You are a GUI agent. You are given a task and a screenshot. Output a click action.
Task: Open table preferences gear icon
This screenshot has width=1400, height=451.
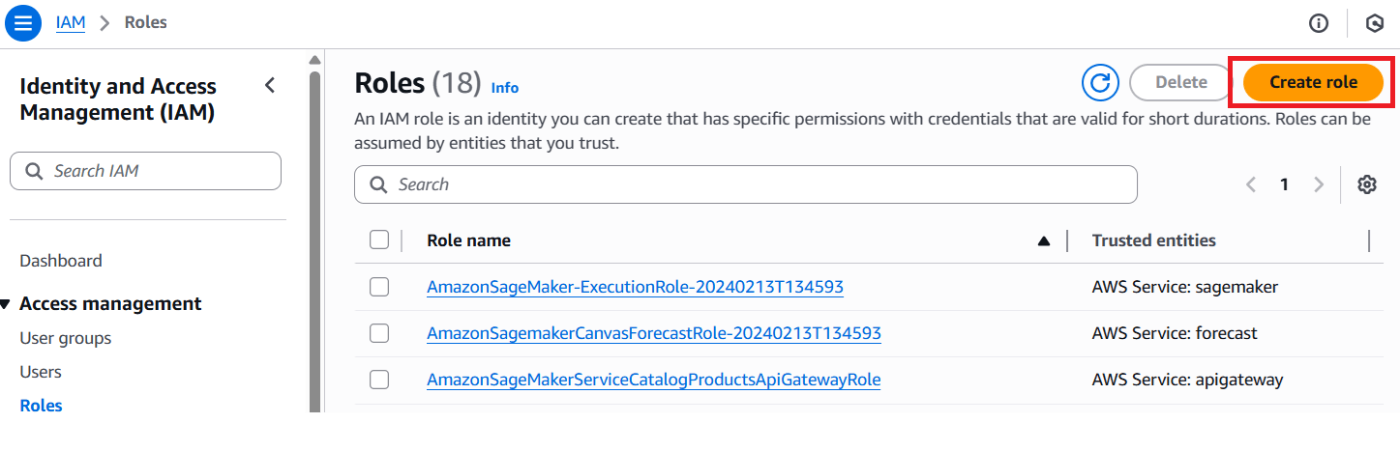tap(1367, 184)
